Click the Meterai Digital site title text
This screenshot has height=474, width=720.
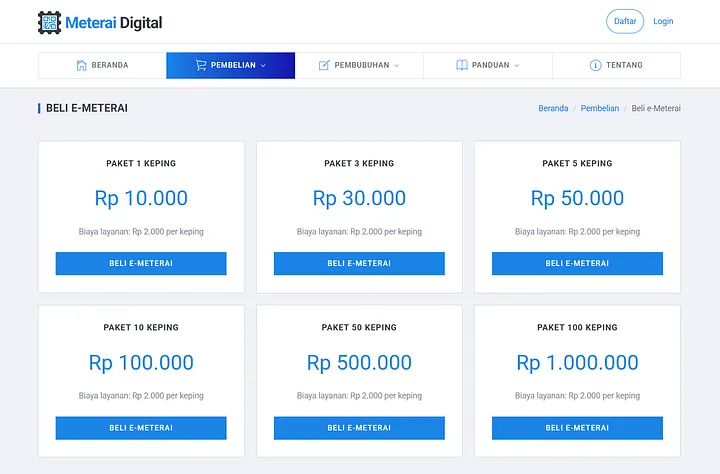pyautogui.click(x=114, y=22)
